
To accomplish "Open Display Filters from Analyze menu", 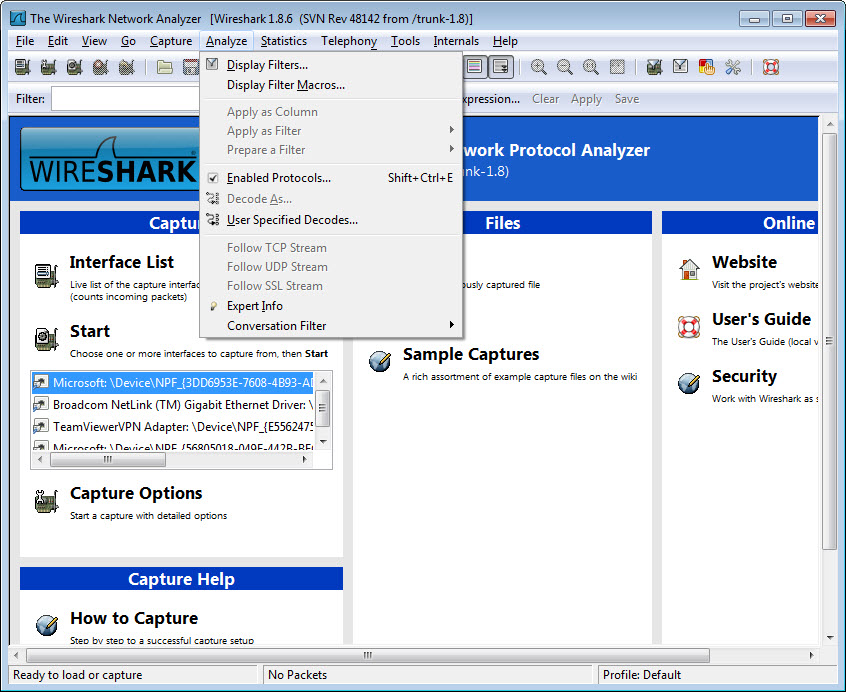I will [x=331, y=65].
